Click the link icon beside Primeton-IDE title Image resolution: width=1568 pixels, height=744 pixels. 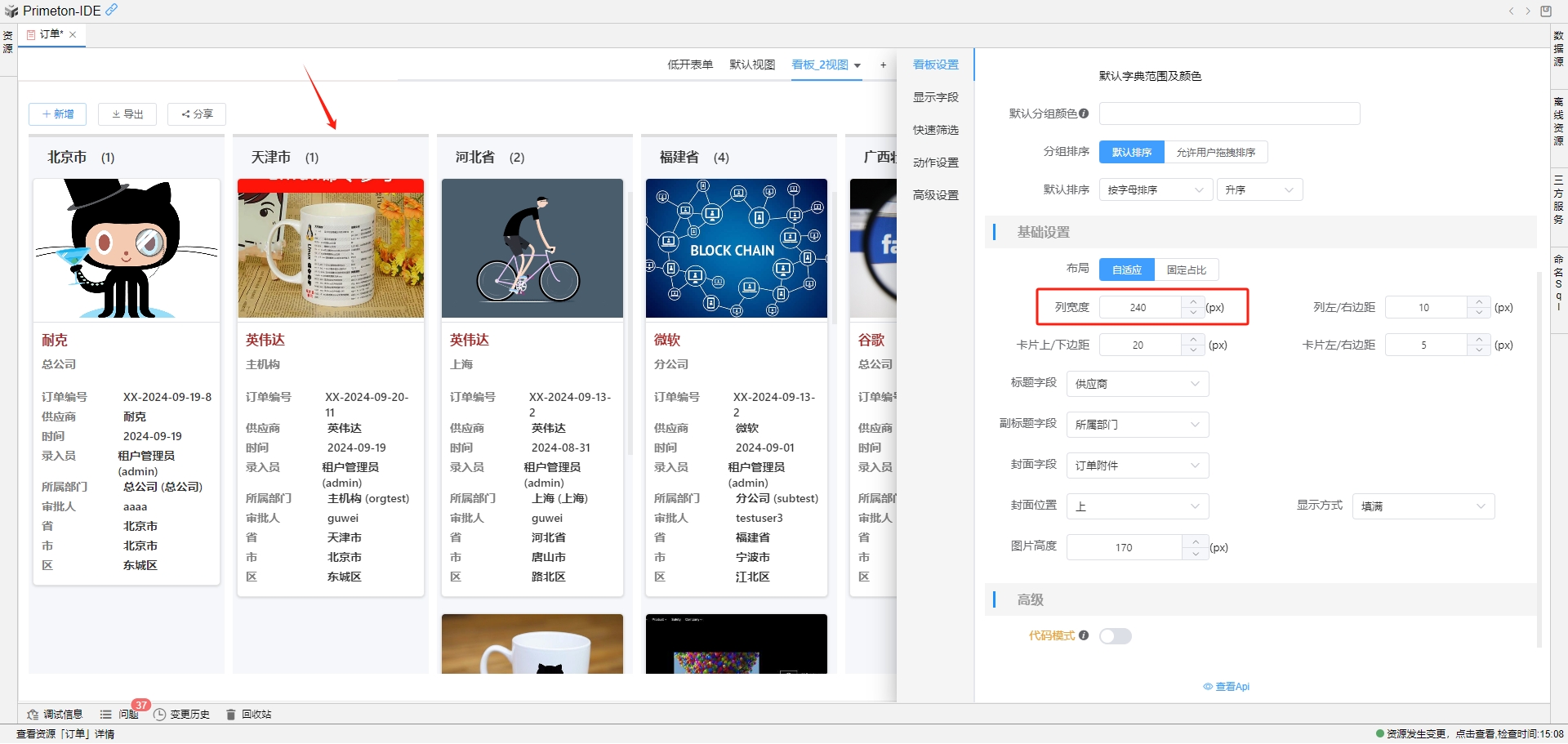(x=112, y=10)
